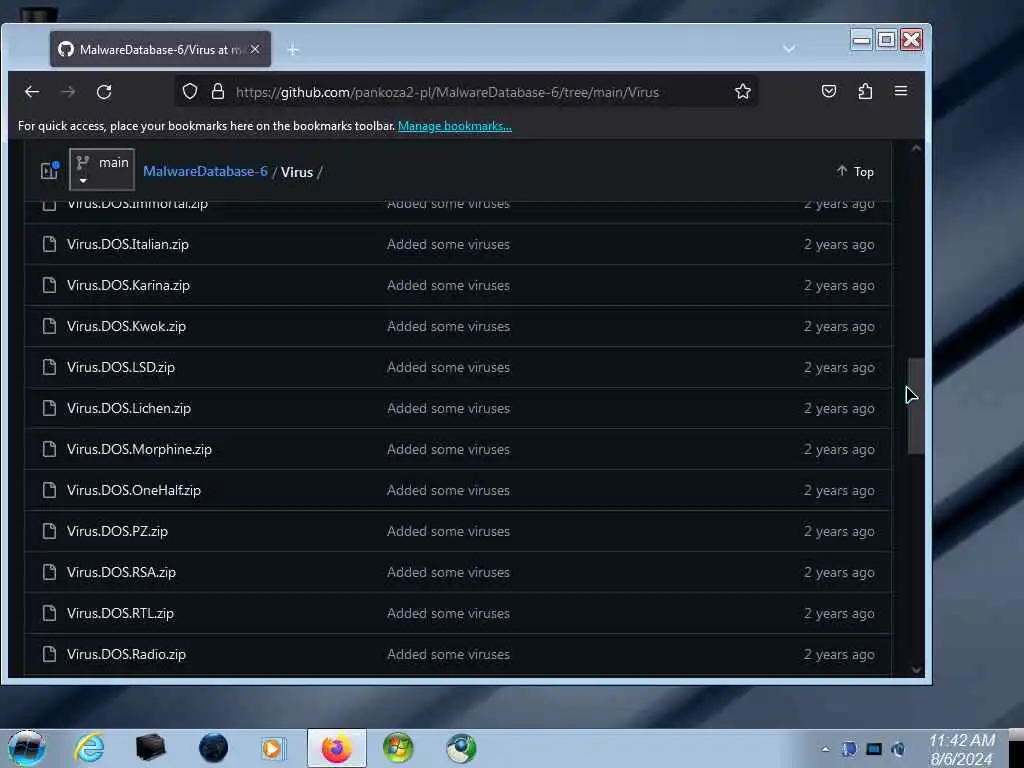Open the Extensions puzzle icon
Screen dimensions: 1024x768
865,91
